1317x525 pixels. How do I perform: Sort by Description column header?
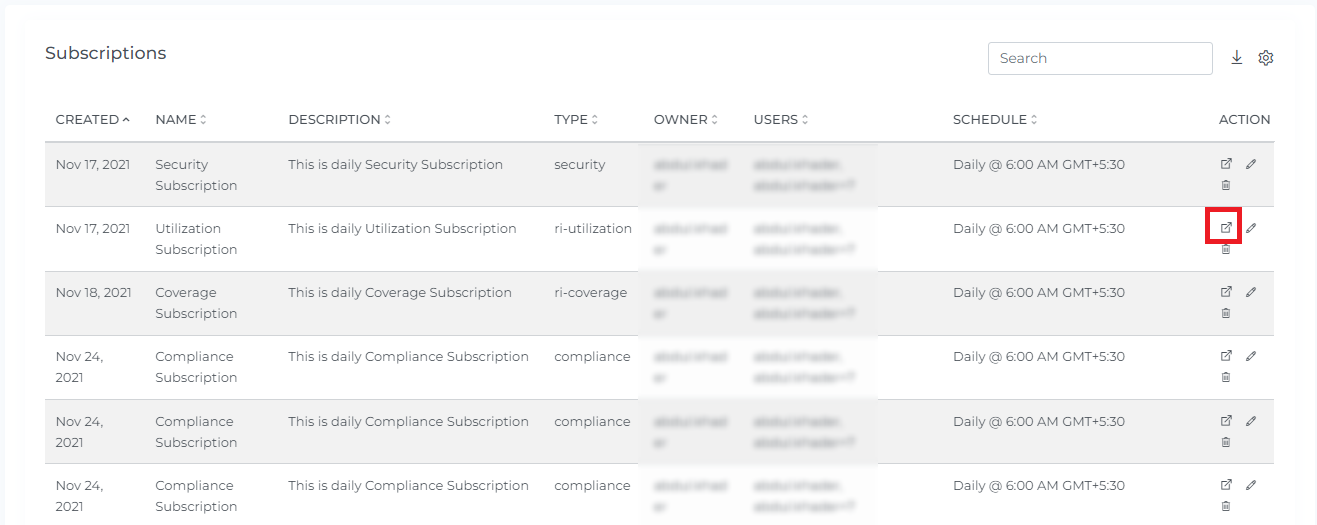coord(339,119)
